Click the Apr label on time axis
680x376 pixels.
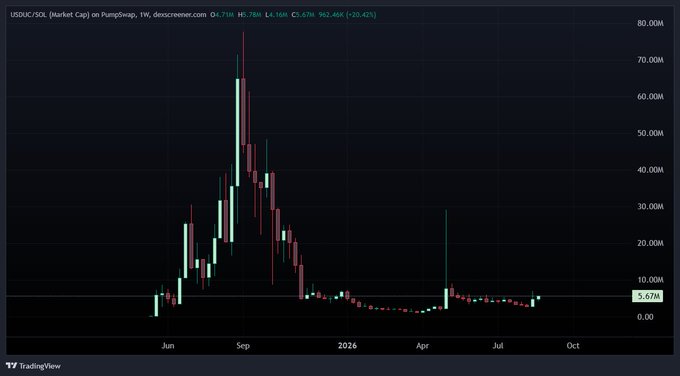pos(422,346)
